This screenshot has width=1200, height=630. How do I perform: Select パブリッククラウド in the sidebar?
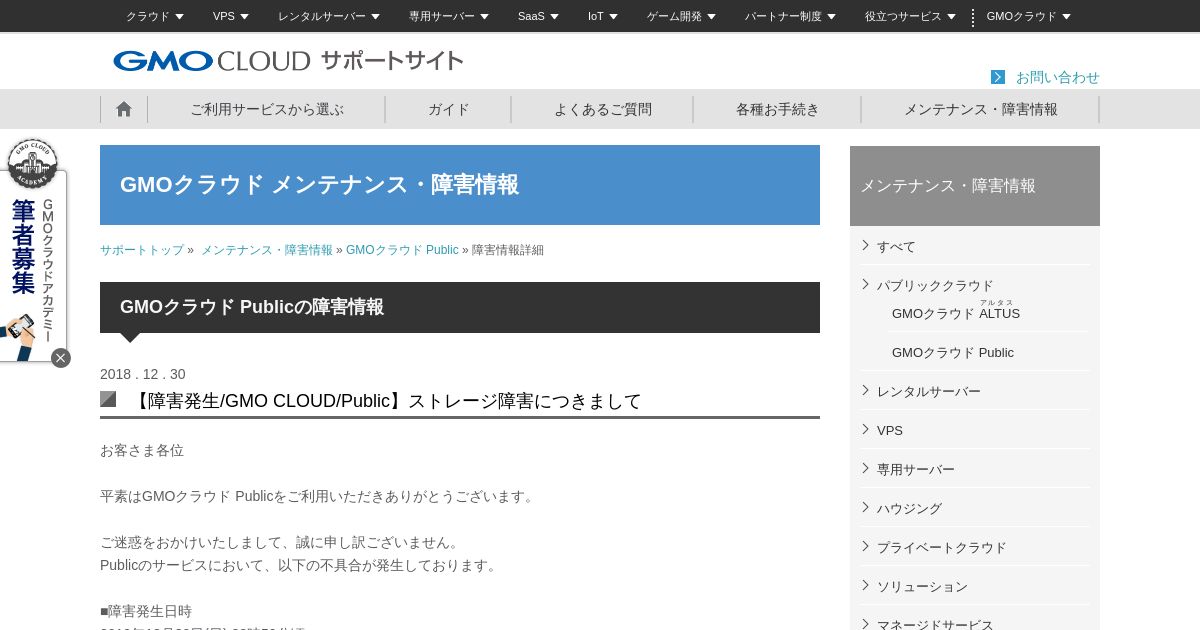pyautogui.click(x=935, y=285)
